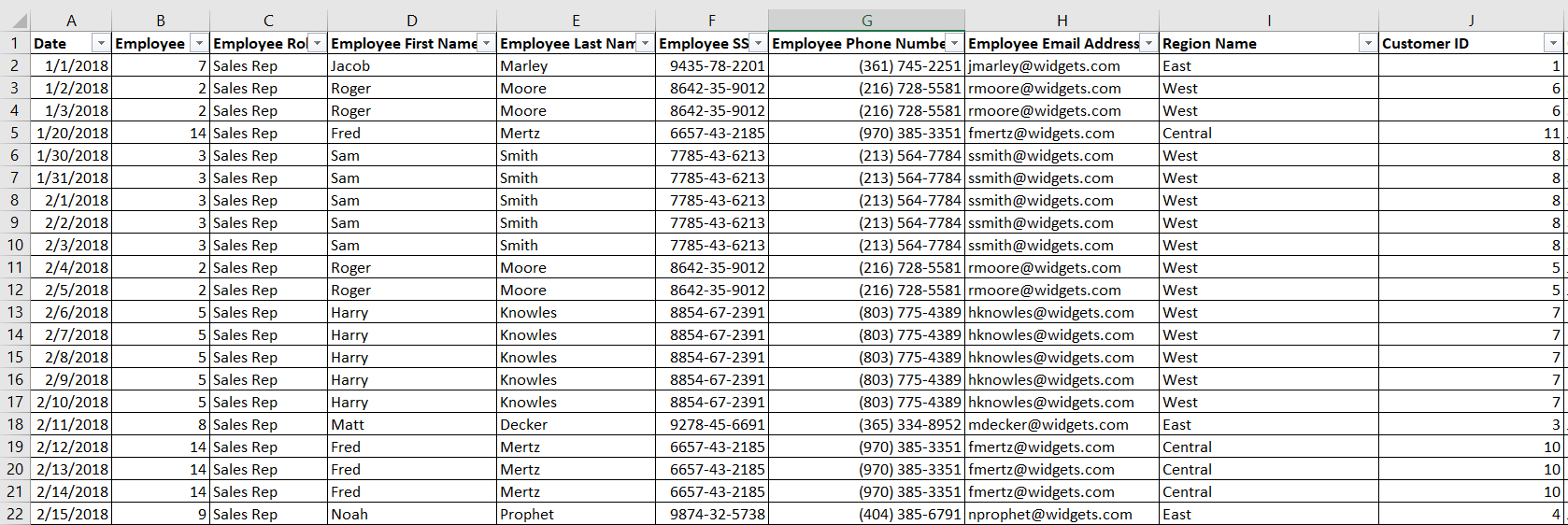Open the Employee Email Address filter dropdown

[1148, 44]
